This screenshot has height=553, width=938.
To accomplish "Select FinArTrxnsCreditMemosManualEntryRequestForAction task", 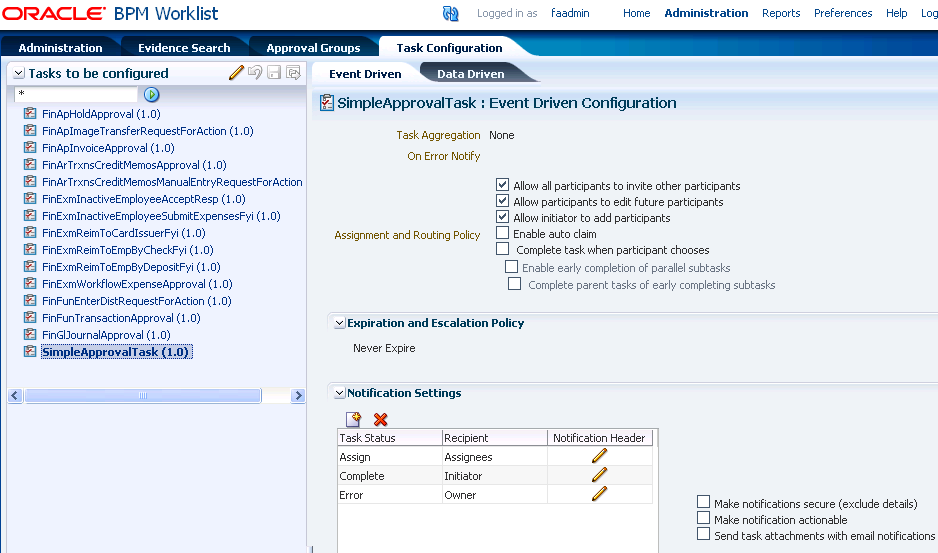I will pyautogui.click(x=172, y=182).
